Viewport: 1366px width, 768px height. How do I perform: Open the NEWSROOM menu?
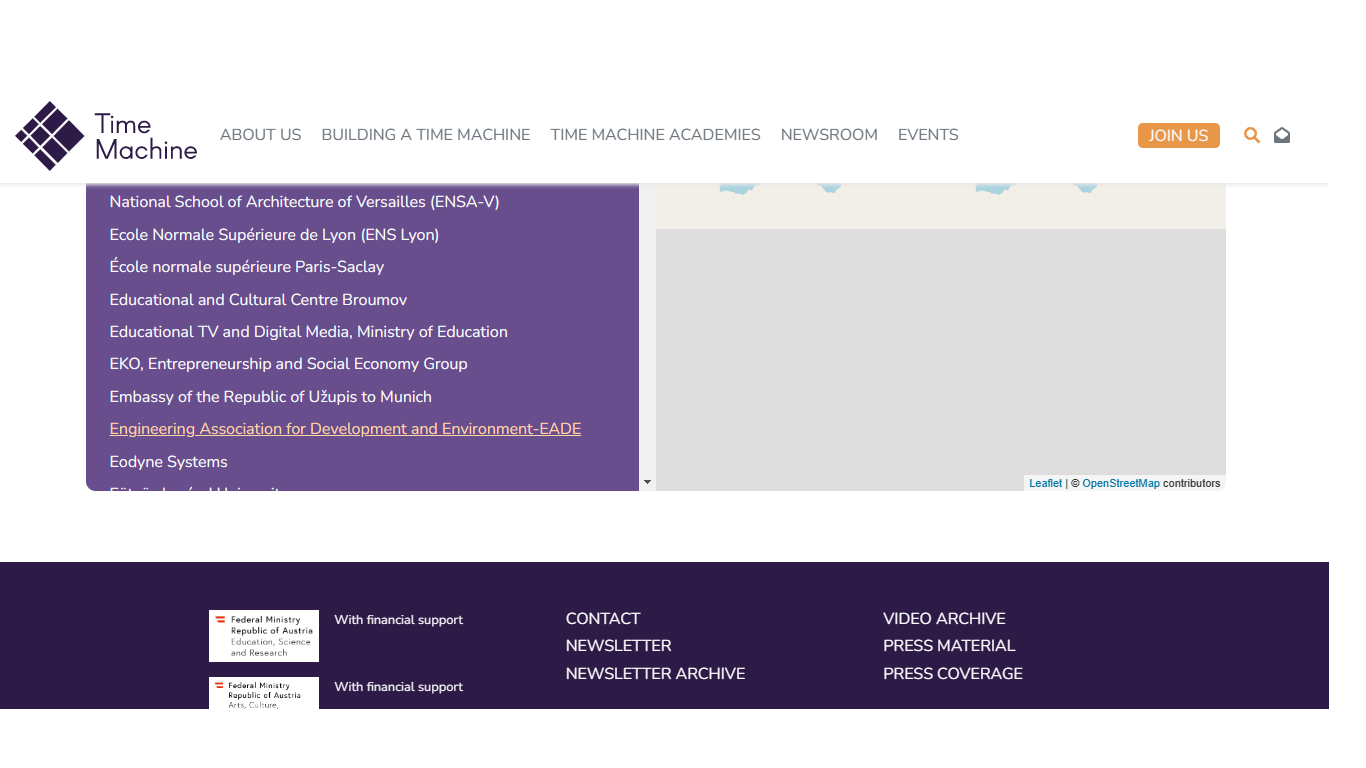[x=829, y=135]
